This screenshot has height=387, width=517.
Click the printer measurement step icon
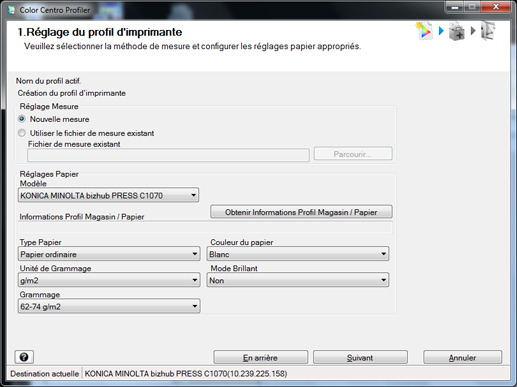[456, 31]
